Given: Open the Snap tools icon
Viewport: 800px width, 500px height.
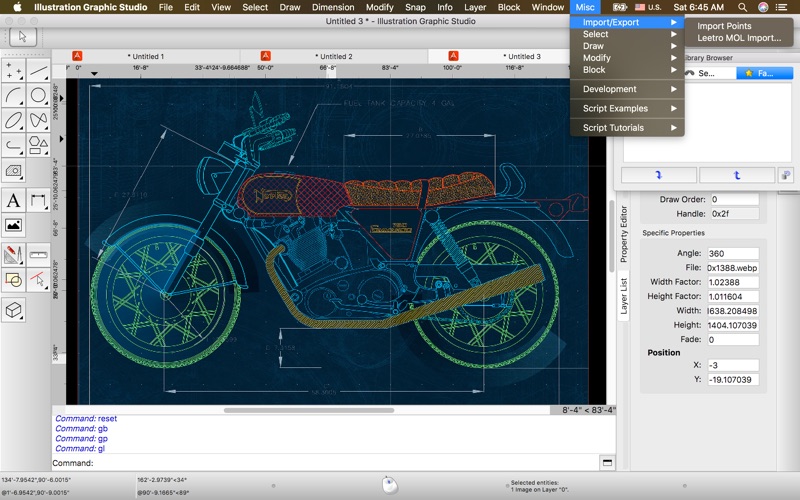Looking at the screenshot, I should pos(13,280).
